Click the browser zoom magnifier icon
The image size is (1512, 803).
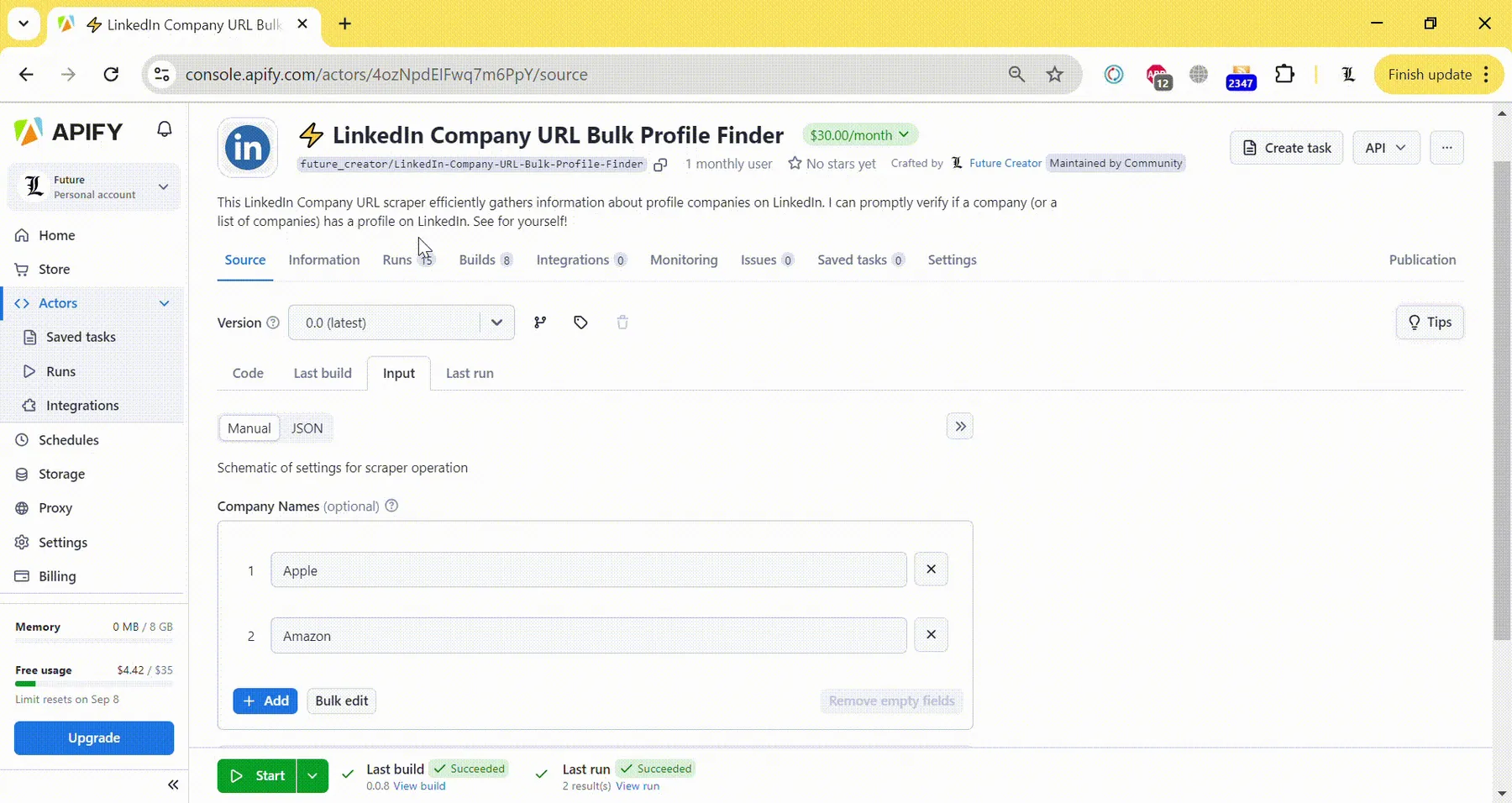pyautogui.click(x=1016, y=75)
